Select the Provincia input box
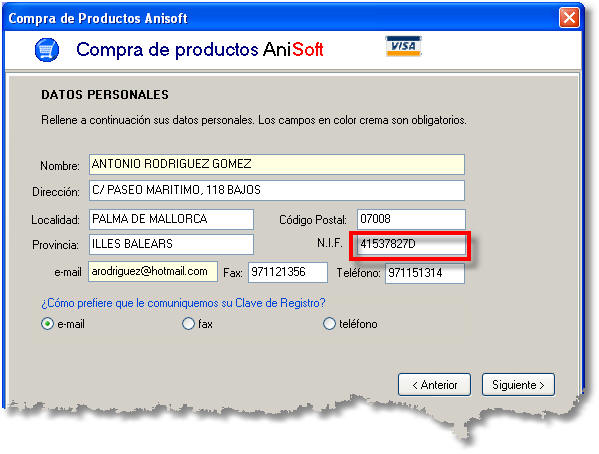Image resolution: width=599 pixels, height=454 pixels. pyautogui.click(x=171, y=244)
